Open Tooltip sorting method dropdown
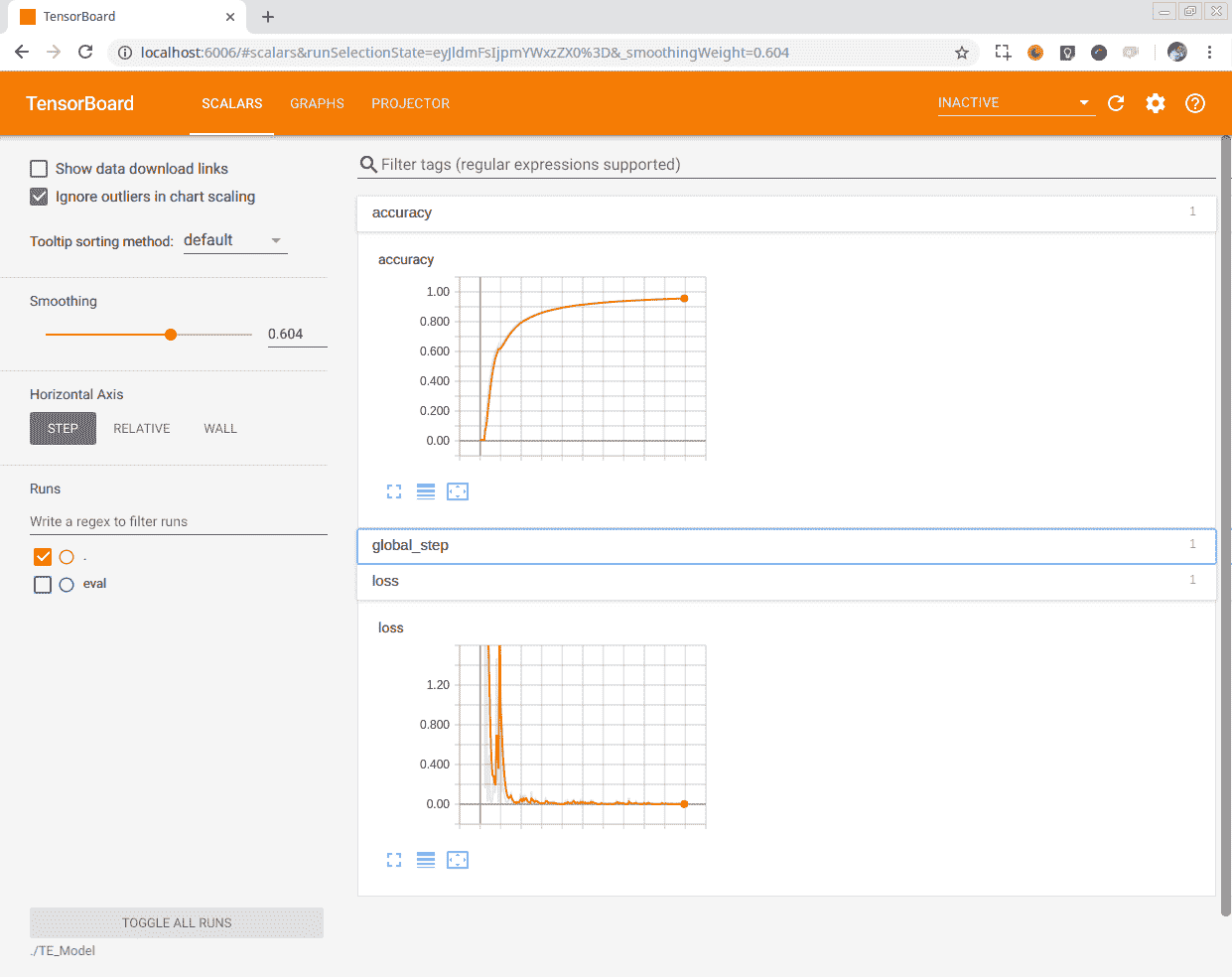 [235, 240]
